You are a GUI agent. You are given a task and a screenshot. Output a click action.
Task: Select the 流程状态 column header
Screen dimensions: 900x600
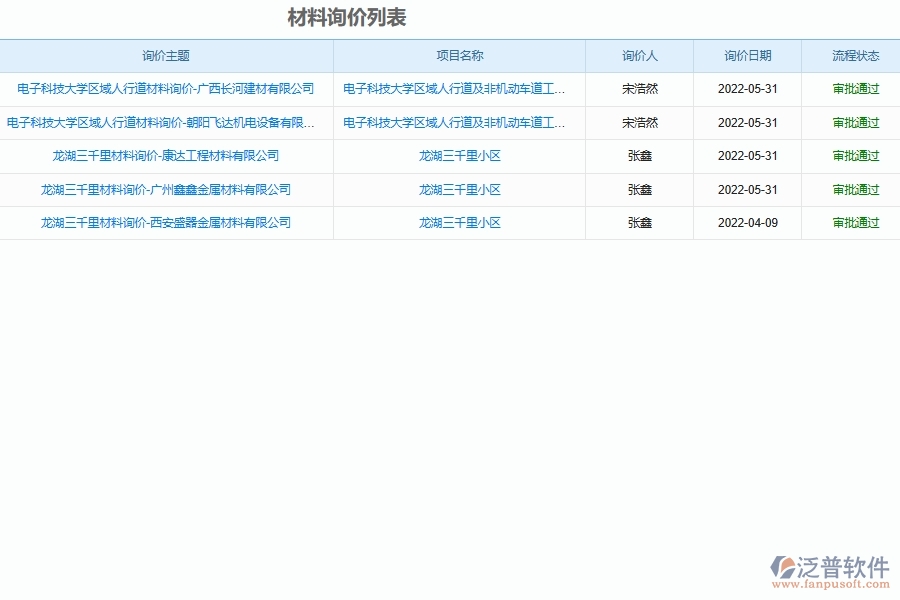(x=851, y=56)
